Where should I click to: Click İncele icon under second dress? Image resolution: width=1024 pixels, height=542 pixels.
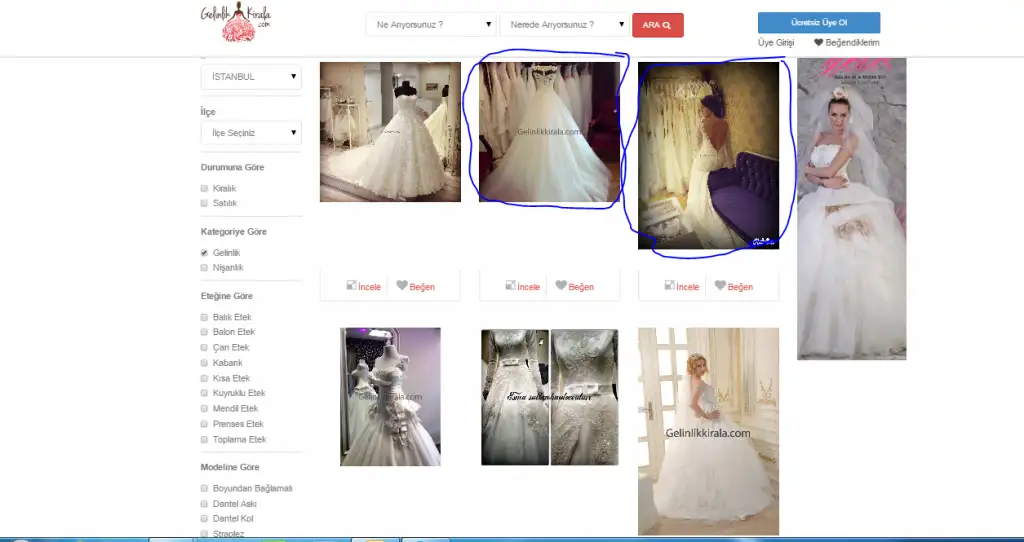point(511,286)
